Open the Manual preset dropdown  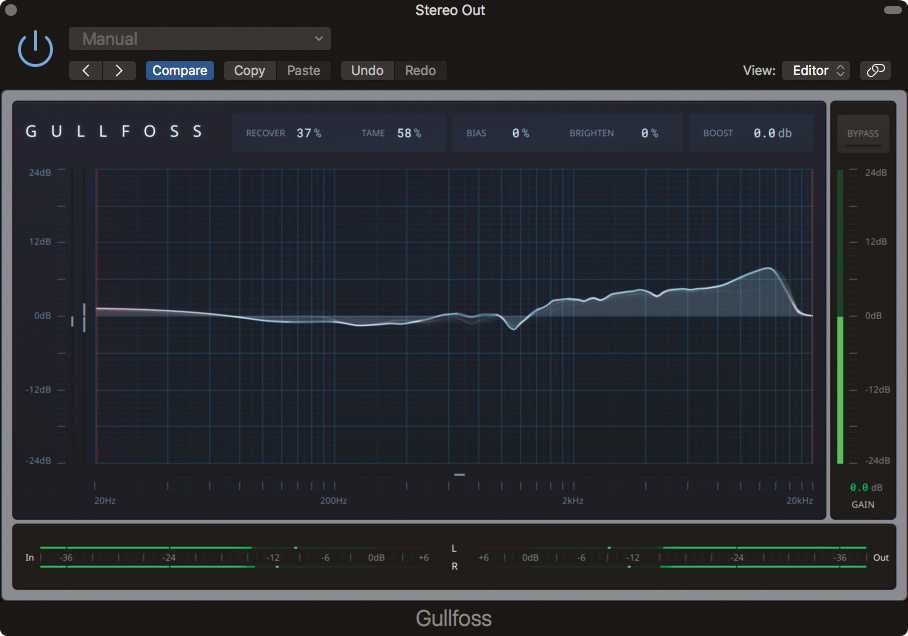(200, 39)
